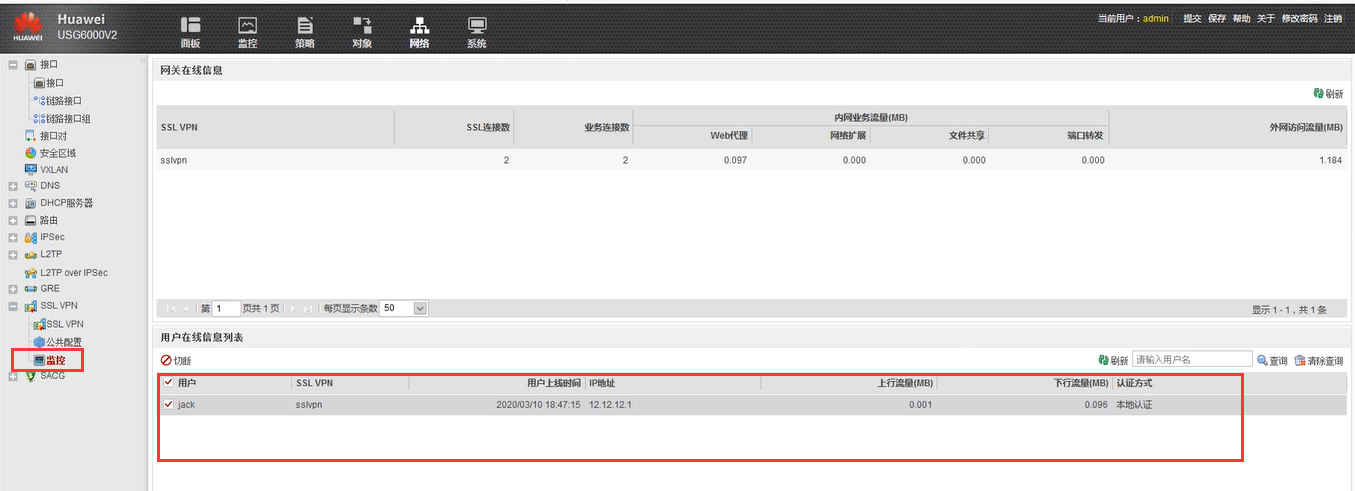Screen dimensions: 1355x491
Task: Collapse the 接口 tree node
Action: pos(13,65)
